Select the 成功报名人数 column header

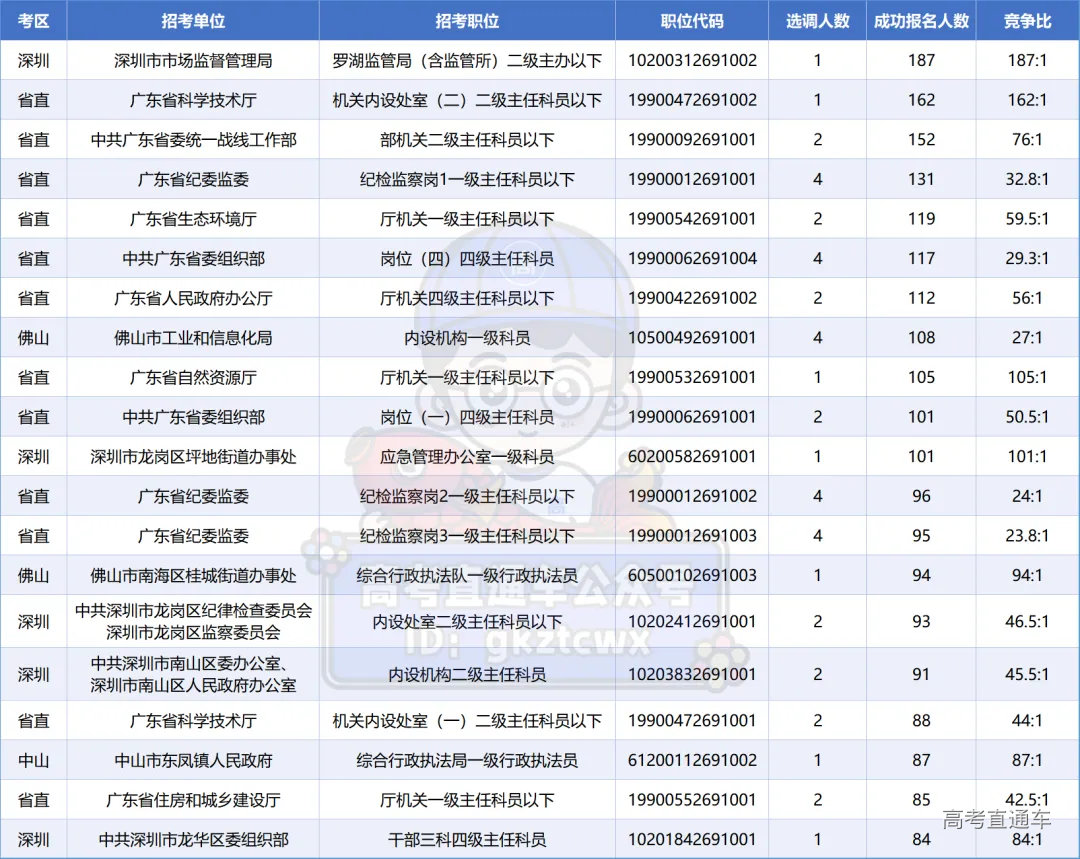point(921,21)
